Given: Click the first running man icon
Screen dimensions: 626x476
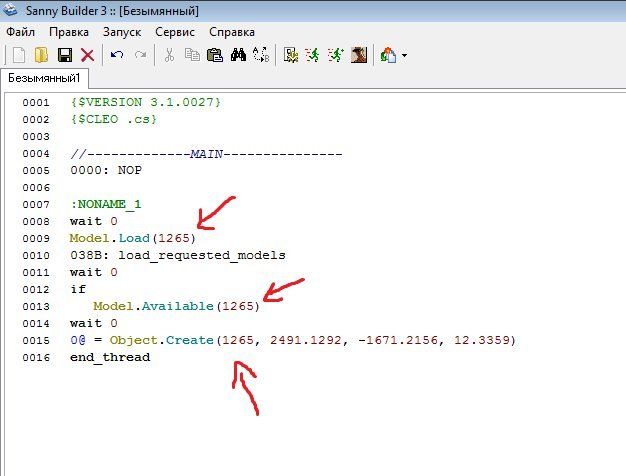Looking at the screenshot, I should tap(312, 55).
